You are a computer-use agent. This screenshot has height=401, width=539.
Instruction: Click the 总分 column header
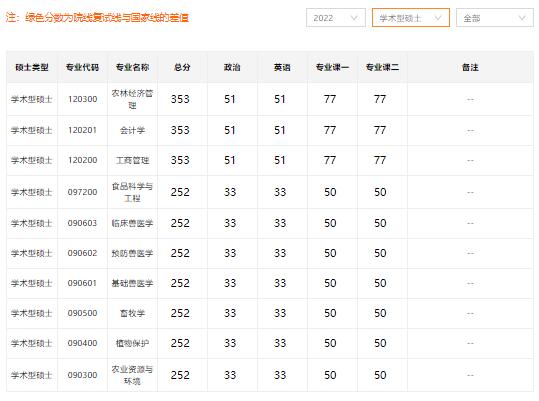tap(182, 67)
